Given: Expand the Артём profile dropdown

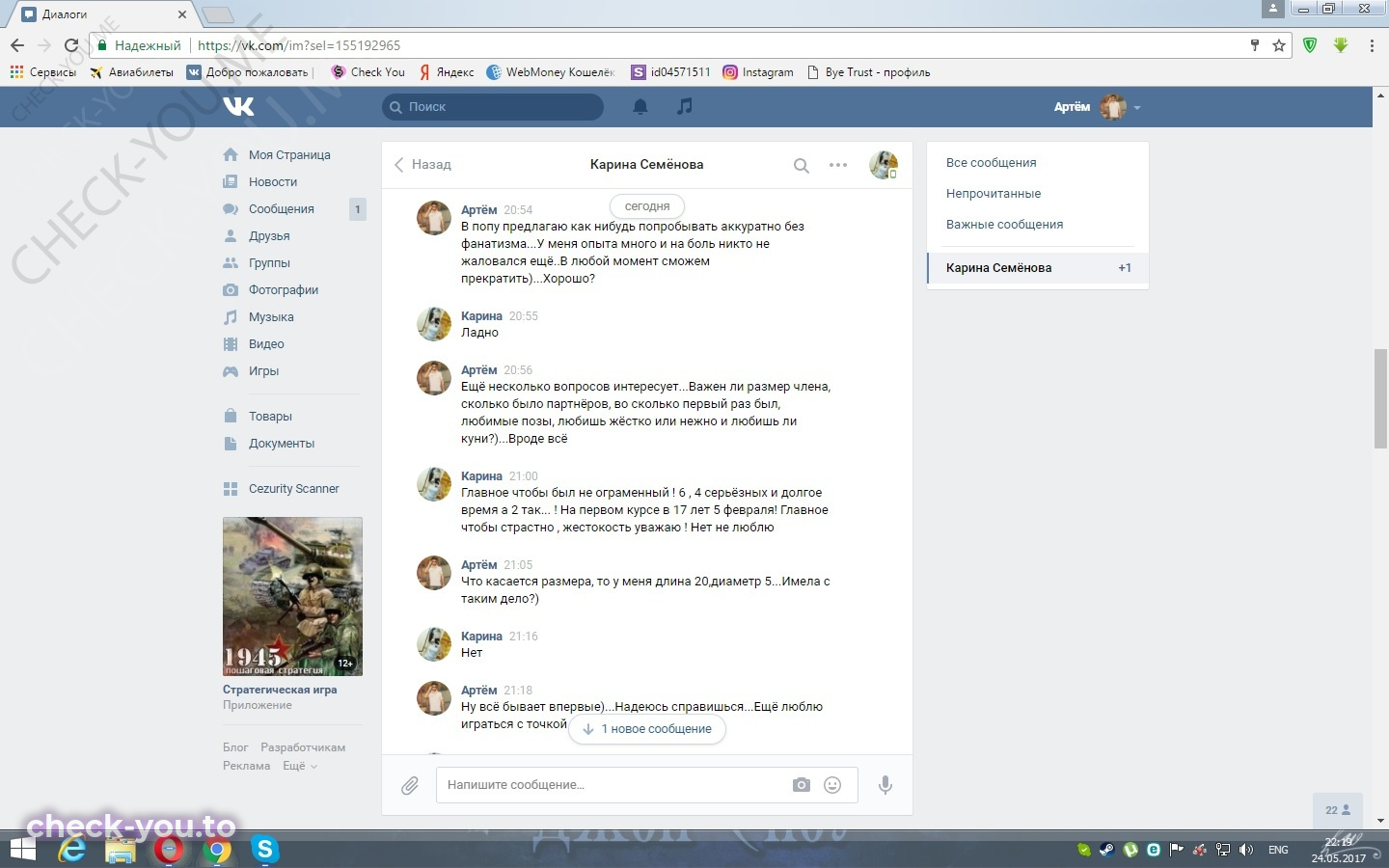Looking at the screenshot, I should pos(1098,107).
